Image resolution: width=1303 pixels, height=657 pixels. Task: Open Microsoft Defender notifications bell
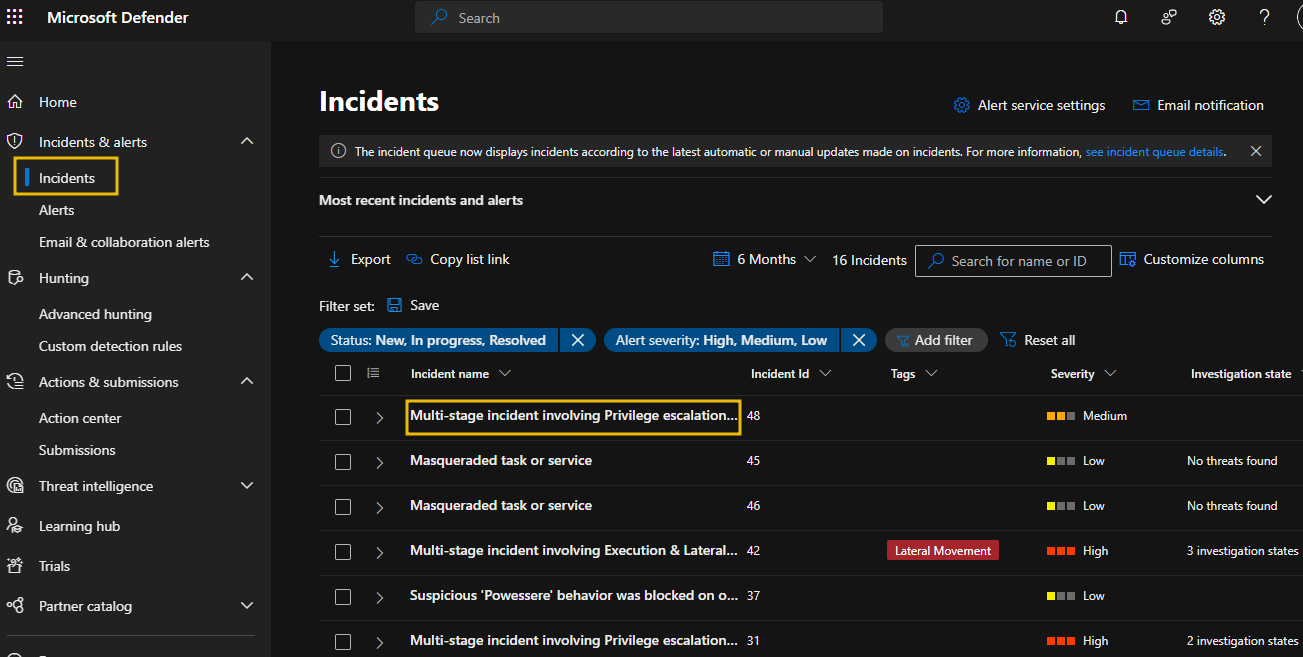(1120, 17)
